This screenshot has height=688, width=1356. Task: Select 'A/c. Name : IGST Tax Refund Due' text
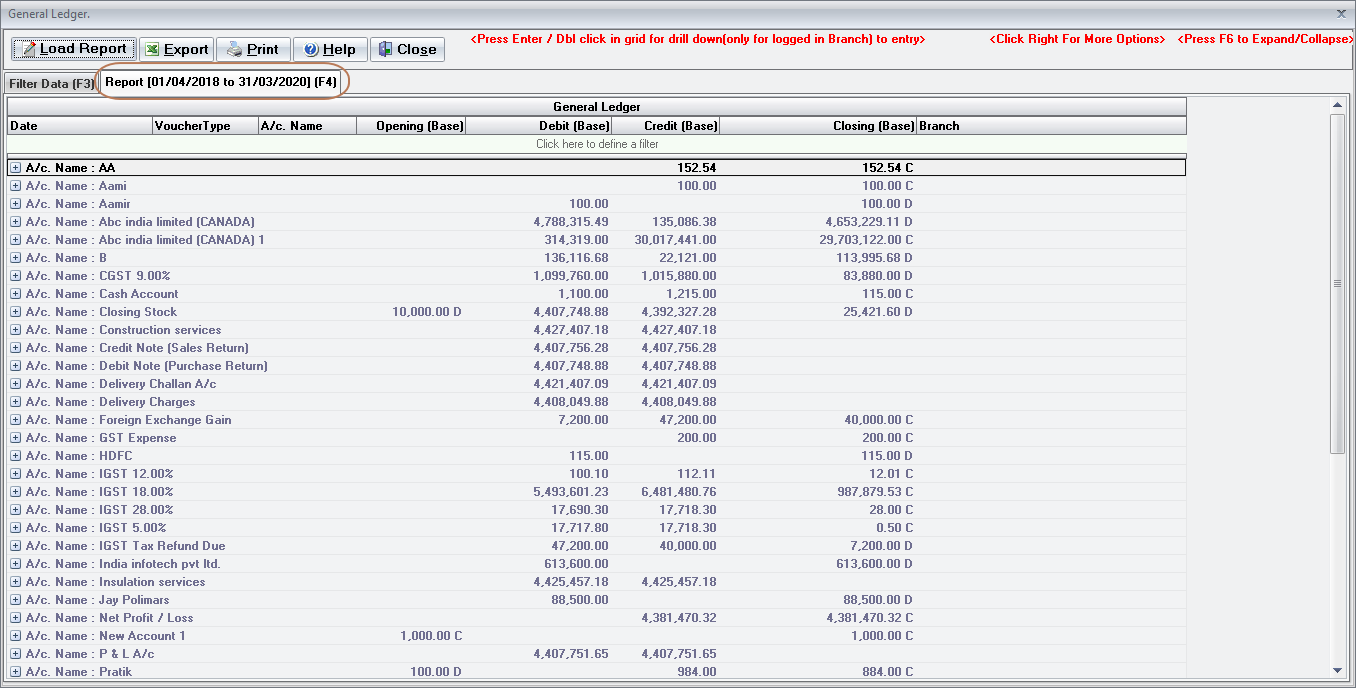(x=126, y=546)
